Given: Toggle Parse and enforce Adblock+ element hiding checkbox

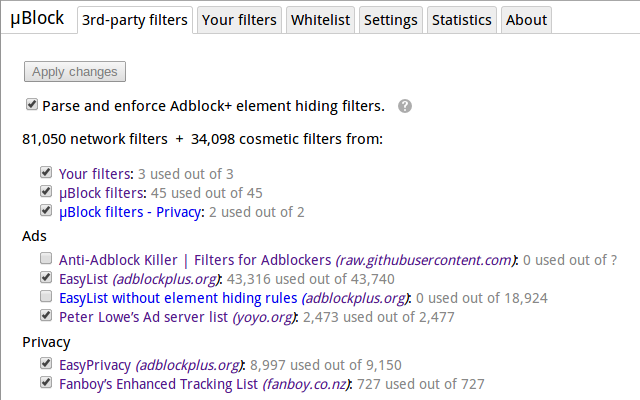Looking at the screenshot, I should tap(32, 104).
